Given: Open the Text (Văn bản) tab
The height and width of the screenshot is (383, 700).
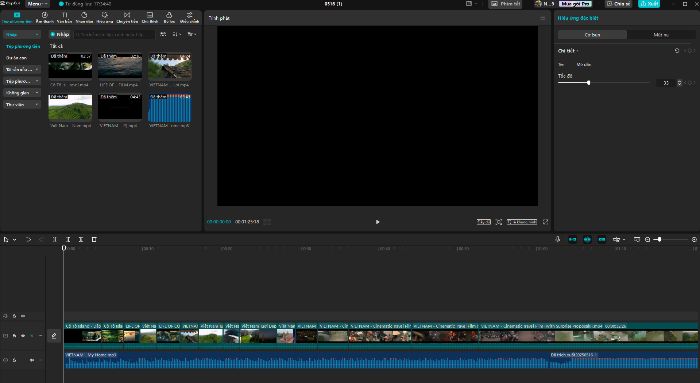Looking at the screenshot, I should point(64,17).
